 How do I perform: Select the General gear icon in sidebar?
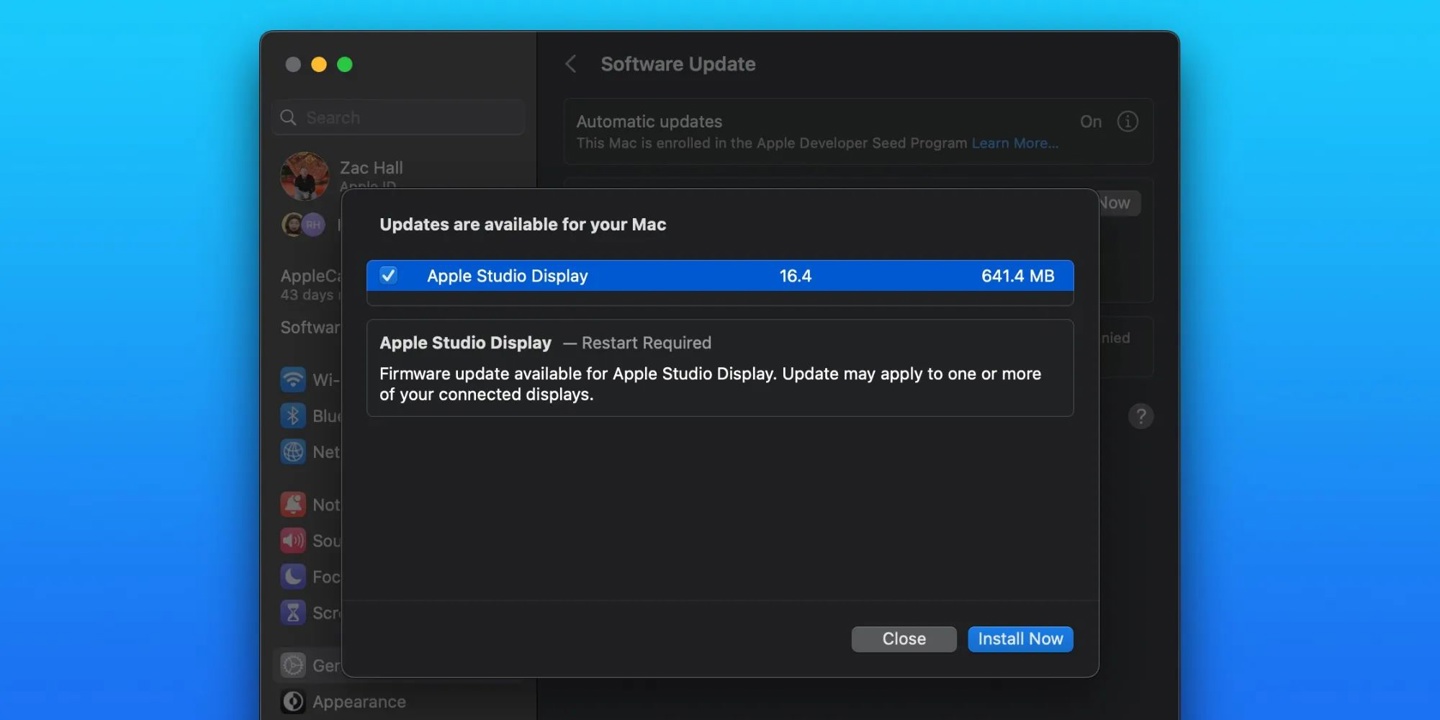pyautogui.click(x=293, y=665)
